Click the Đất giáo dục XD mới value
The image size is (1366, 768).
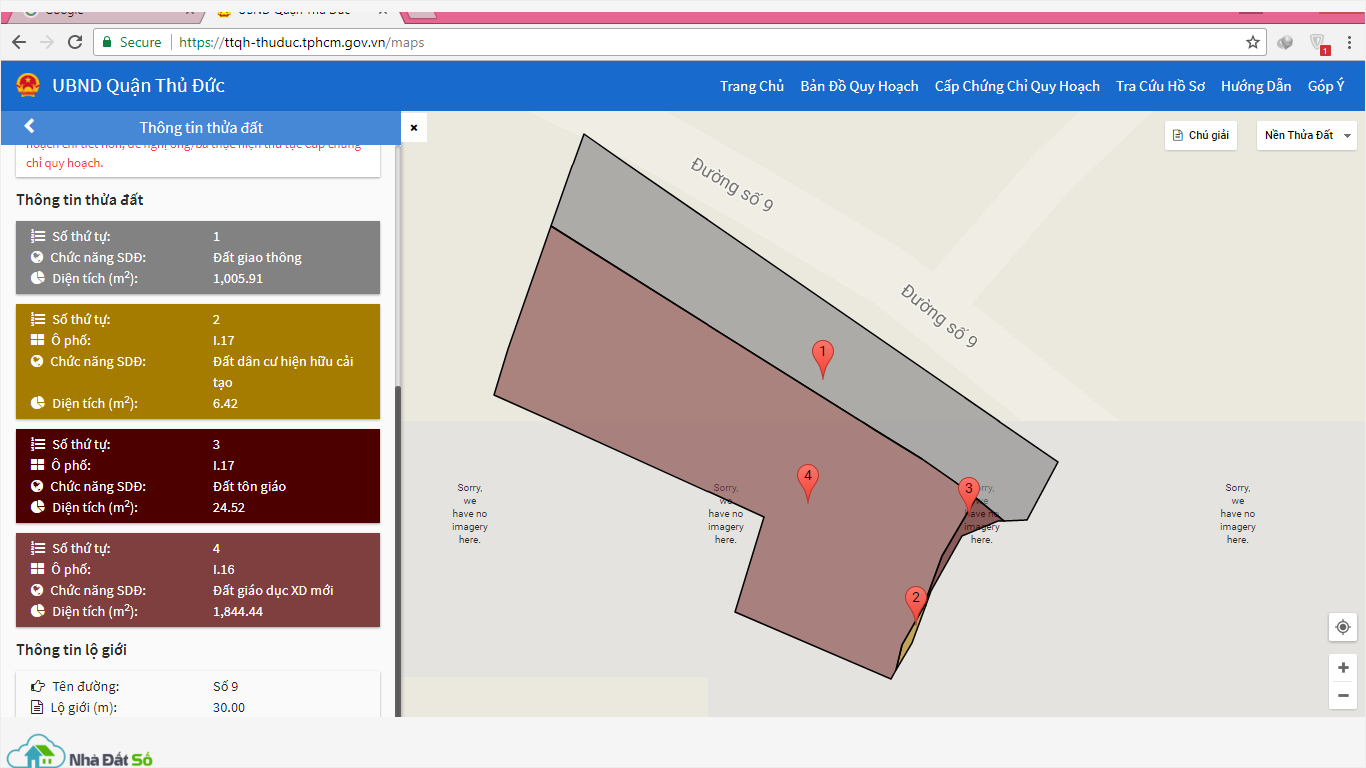point(273,590)
